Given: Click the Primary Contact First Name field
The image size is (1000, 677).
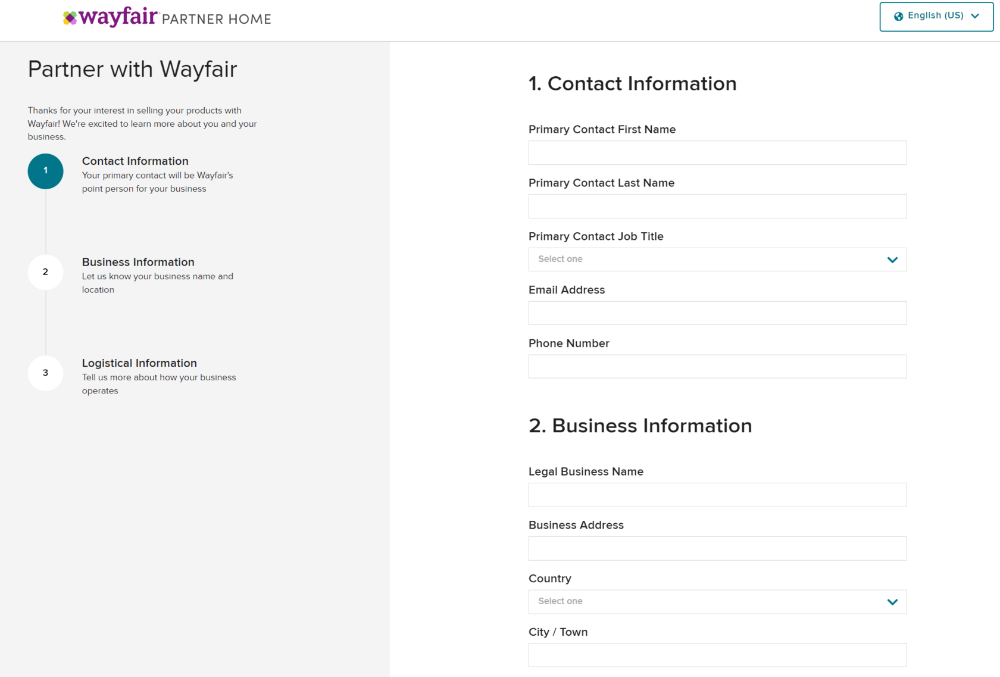Looking at the screenshot, I should 717,152.
